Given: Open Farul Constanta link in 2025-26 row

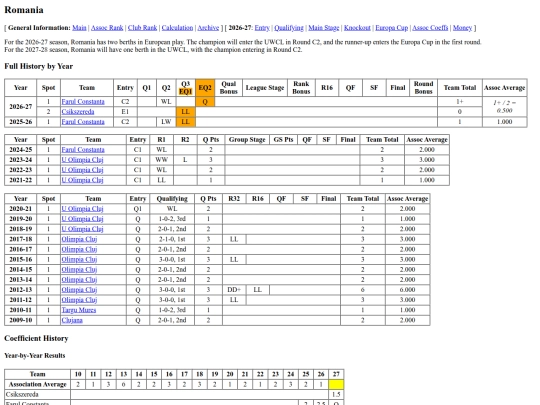Looking at the screenshot, I should [x=83, y=122].
